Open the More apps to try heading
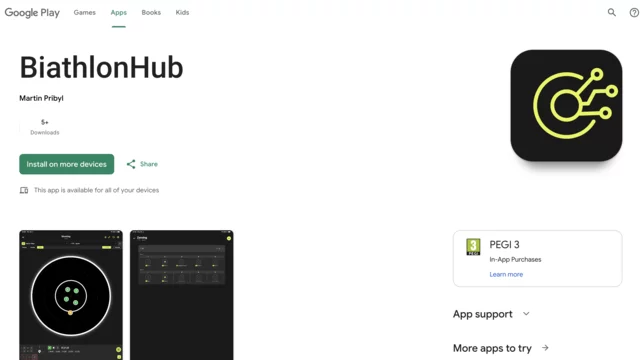 492,348
